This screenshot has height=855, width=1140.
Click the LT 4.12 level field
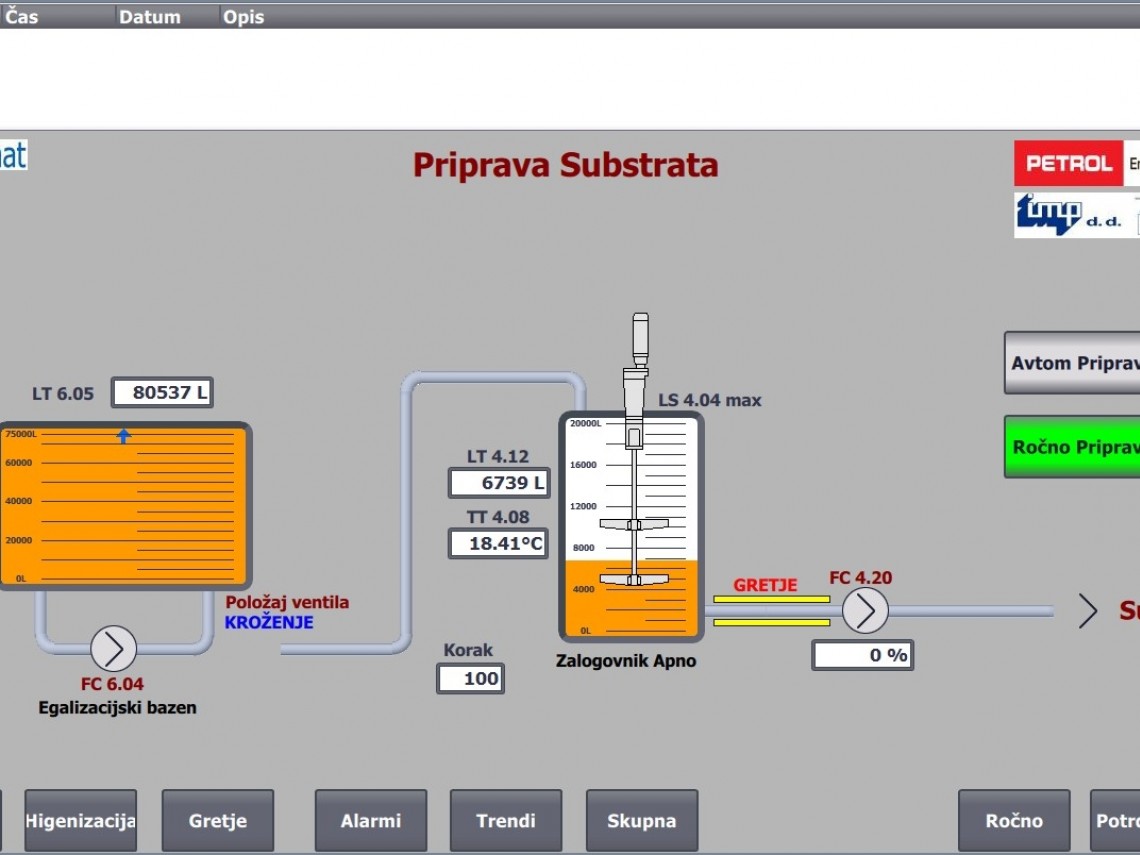499,484
